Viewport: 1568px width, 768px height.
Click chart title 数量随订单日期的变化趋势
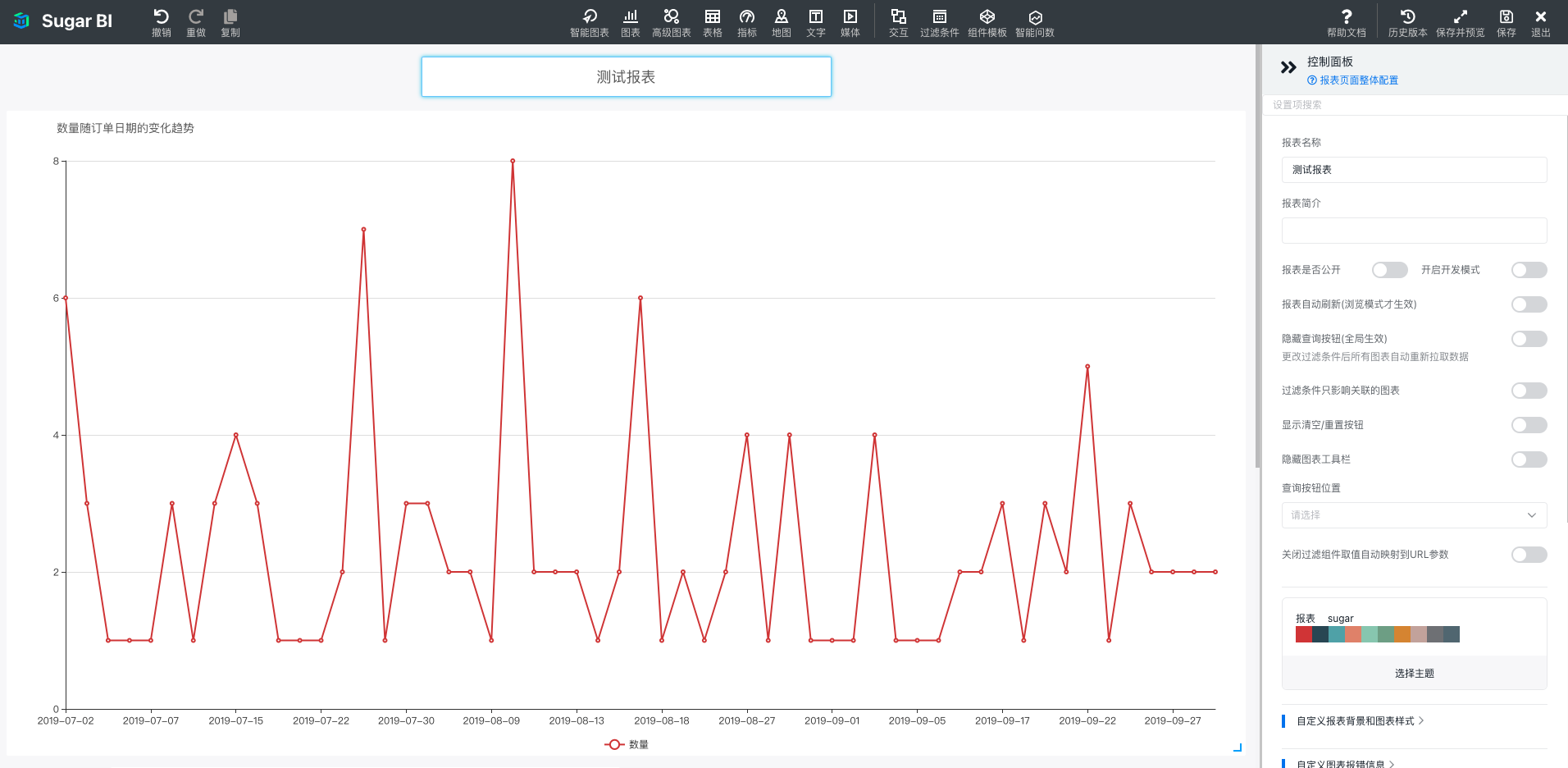tap(125, 128)
